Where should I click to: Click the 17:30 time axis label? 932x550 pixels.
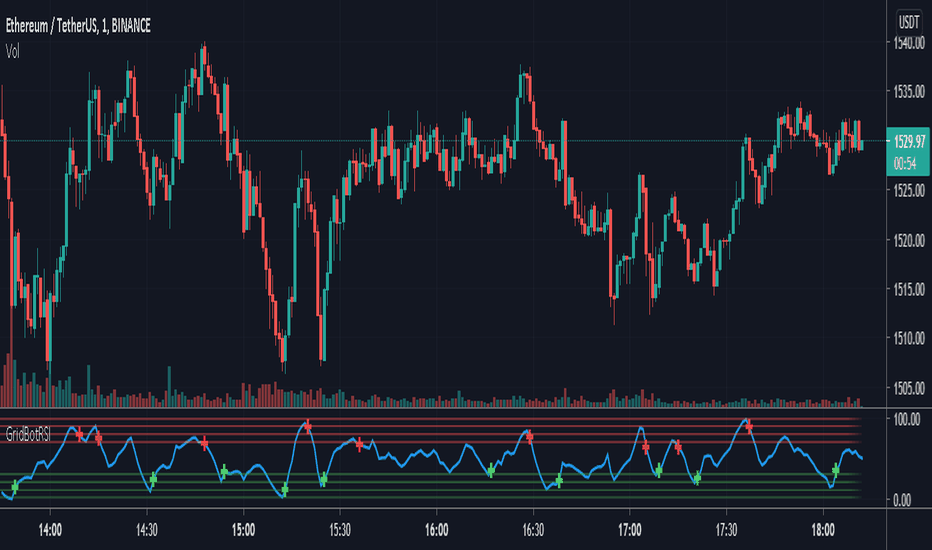coord(726,530)
